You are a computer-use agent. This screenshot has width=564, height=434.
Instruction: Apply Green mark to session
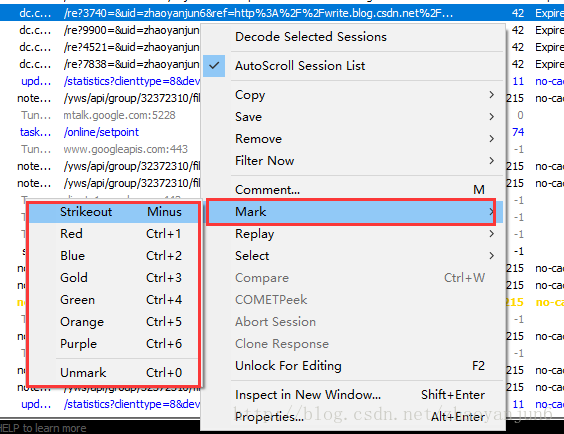tap(114, 300)
